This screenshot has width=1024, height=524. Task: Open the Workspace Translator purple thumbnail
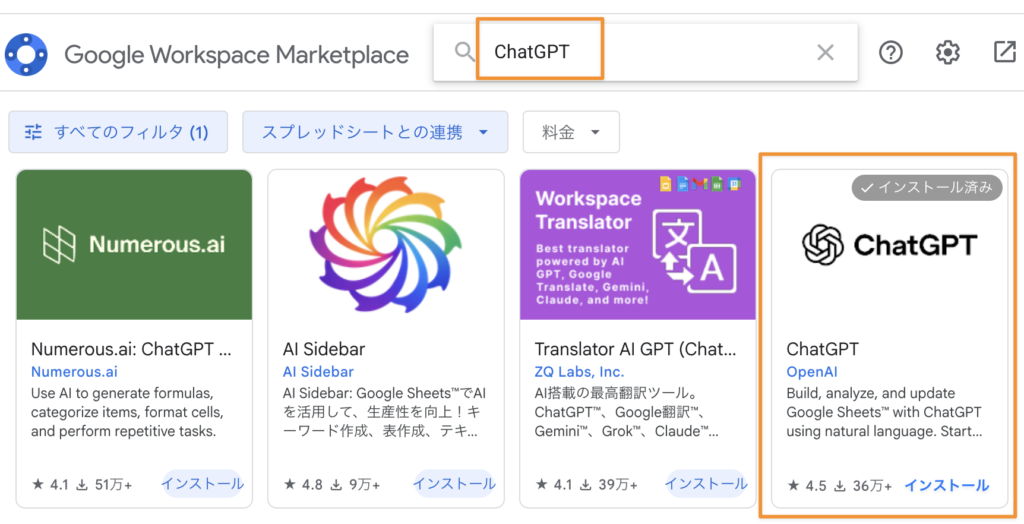coord(637,245)
